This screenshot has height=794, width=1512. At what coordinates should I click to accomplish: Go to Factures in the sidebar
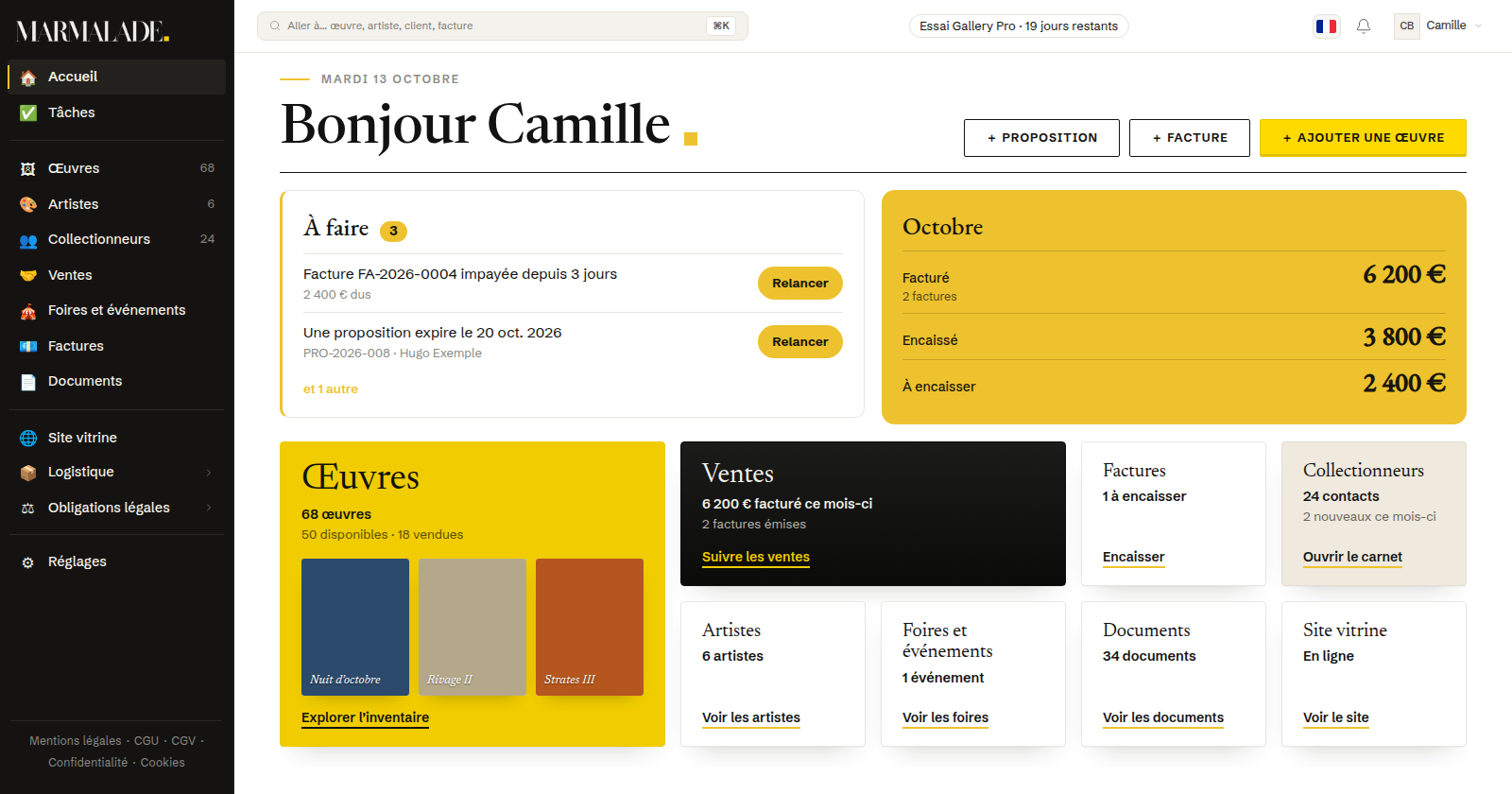(x=117, y=346)
